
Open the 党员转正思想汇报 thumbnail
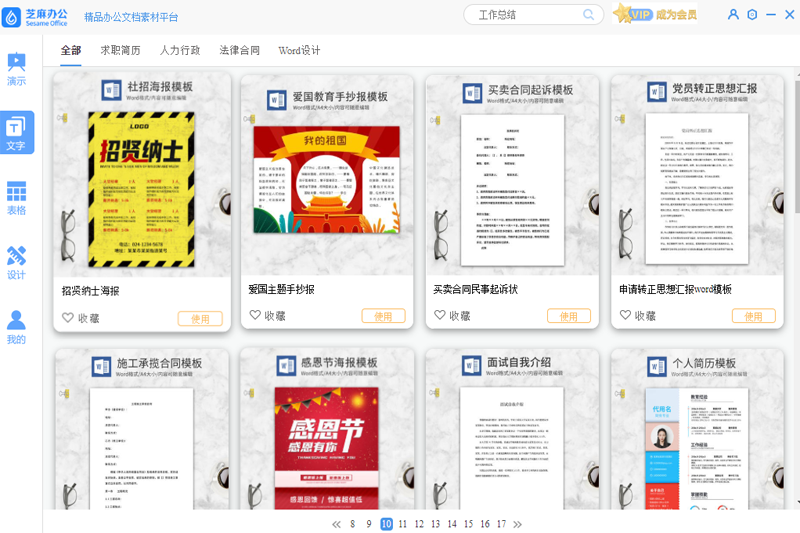pos(697,175)
